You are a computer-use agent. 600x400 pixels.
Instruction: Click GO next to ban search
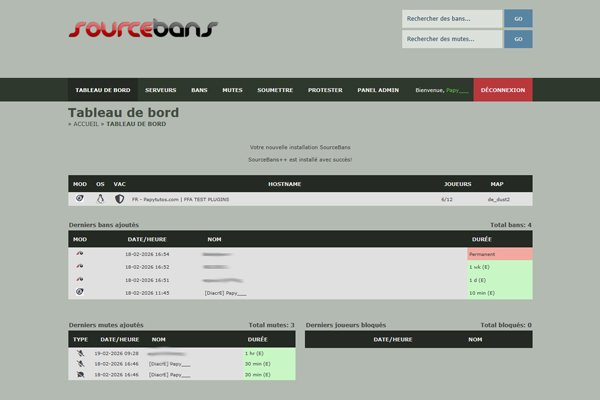(518, 18)
